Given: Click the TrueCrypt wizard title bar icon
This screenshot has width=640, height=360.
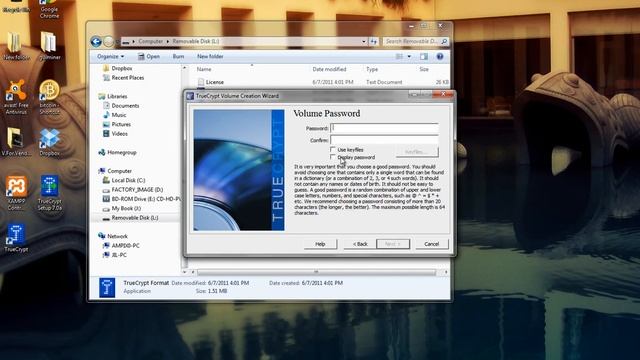Looking at the screenshot, I should click(x=190, y=96).
